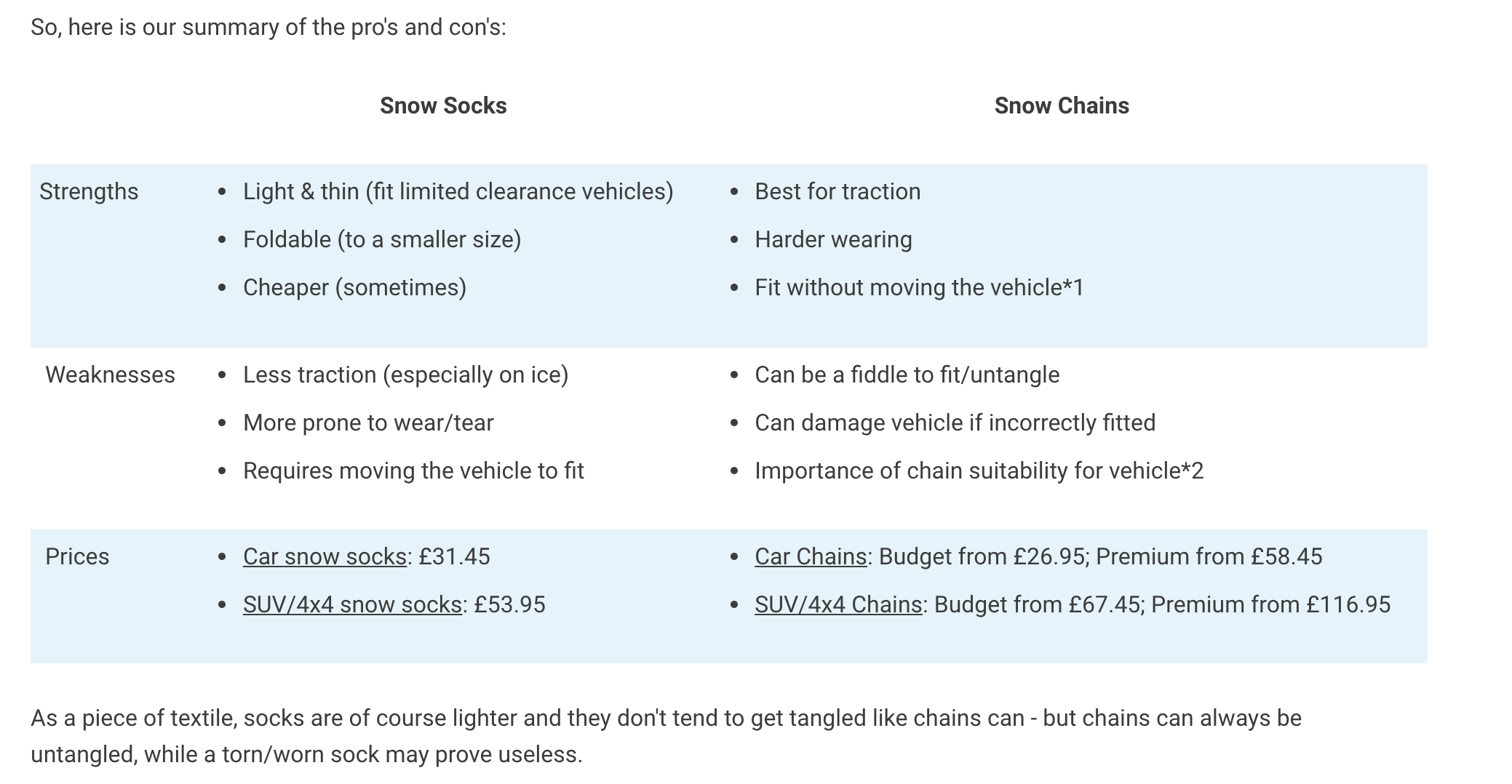This screenshot has height=784, width=1512.
Task: Click 'Importance of chain suitability for vehicle*2'
Action: tap(979, 471)
